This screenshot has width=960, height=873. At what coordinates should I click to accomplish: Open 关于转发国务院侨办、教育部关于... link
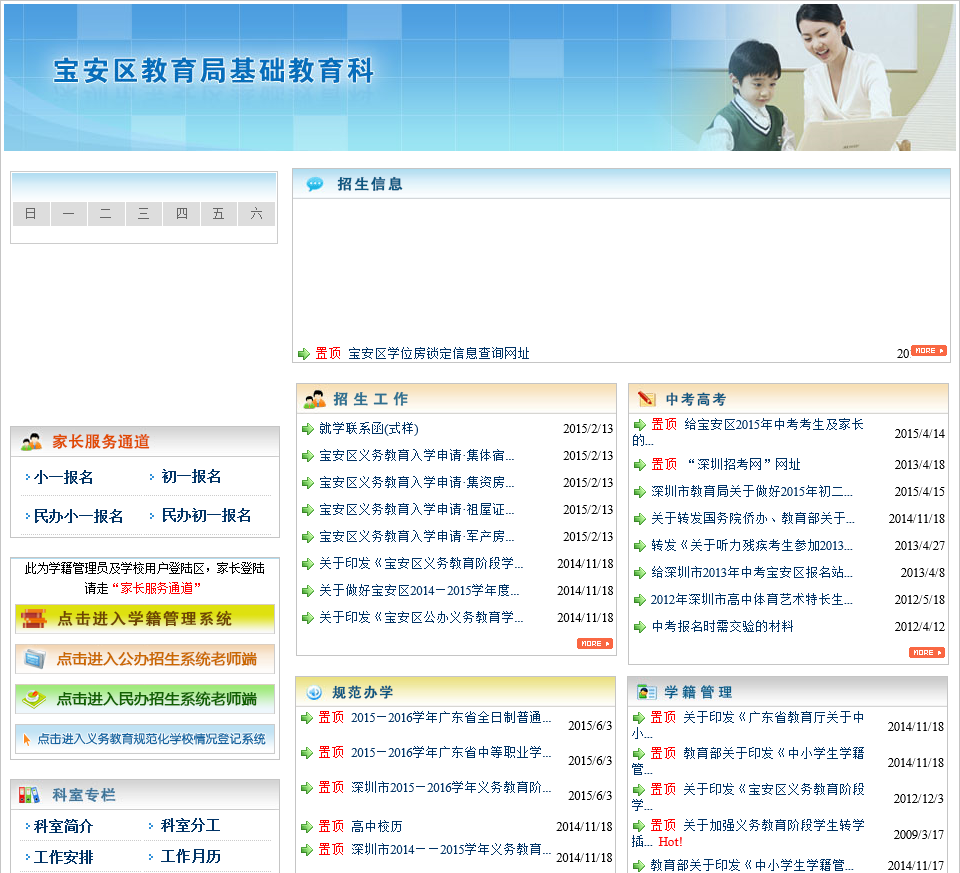[752, 519]
